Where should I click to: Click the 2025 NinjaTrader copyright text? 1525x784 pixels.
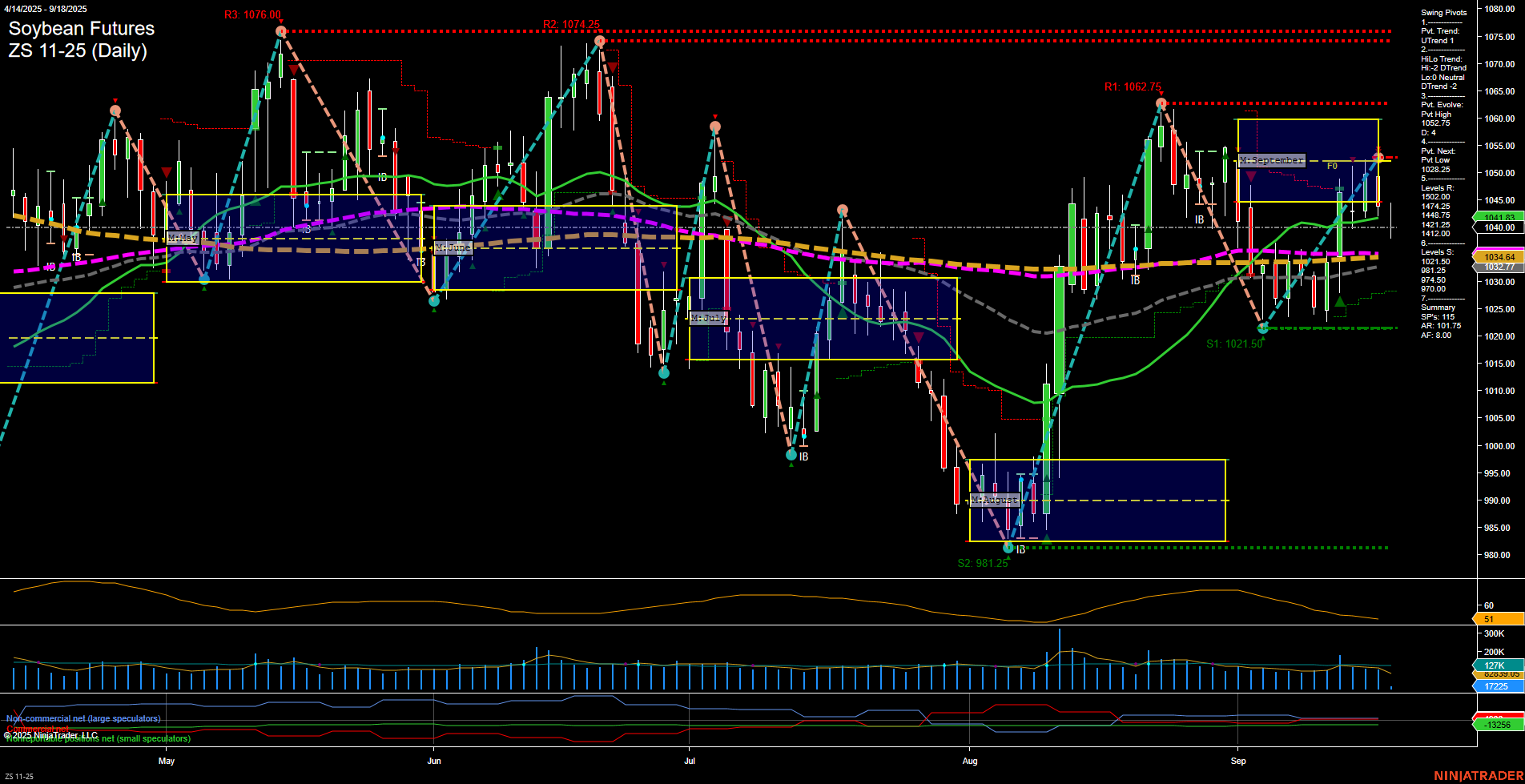(50, 734)
